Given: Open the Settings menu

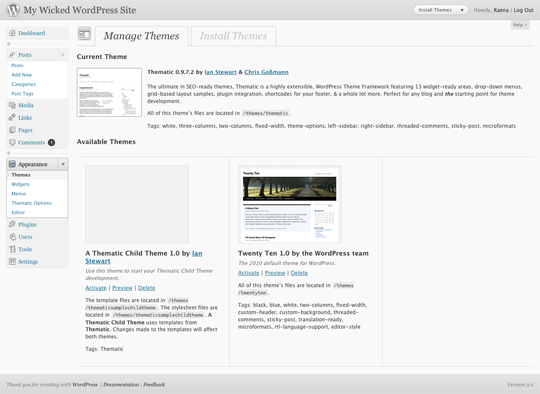Looking at the screenshot, I should 28,262.
